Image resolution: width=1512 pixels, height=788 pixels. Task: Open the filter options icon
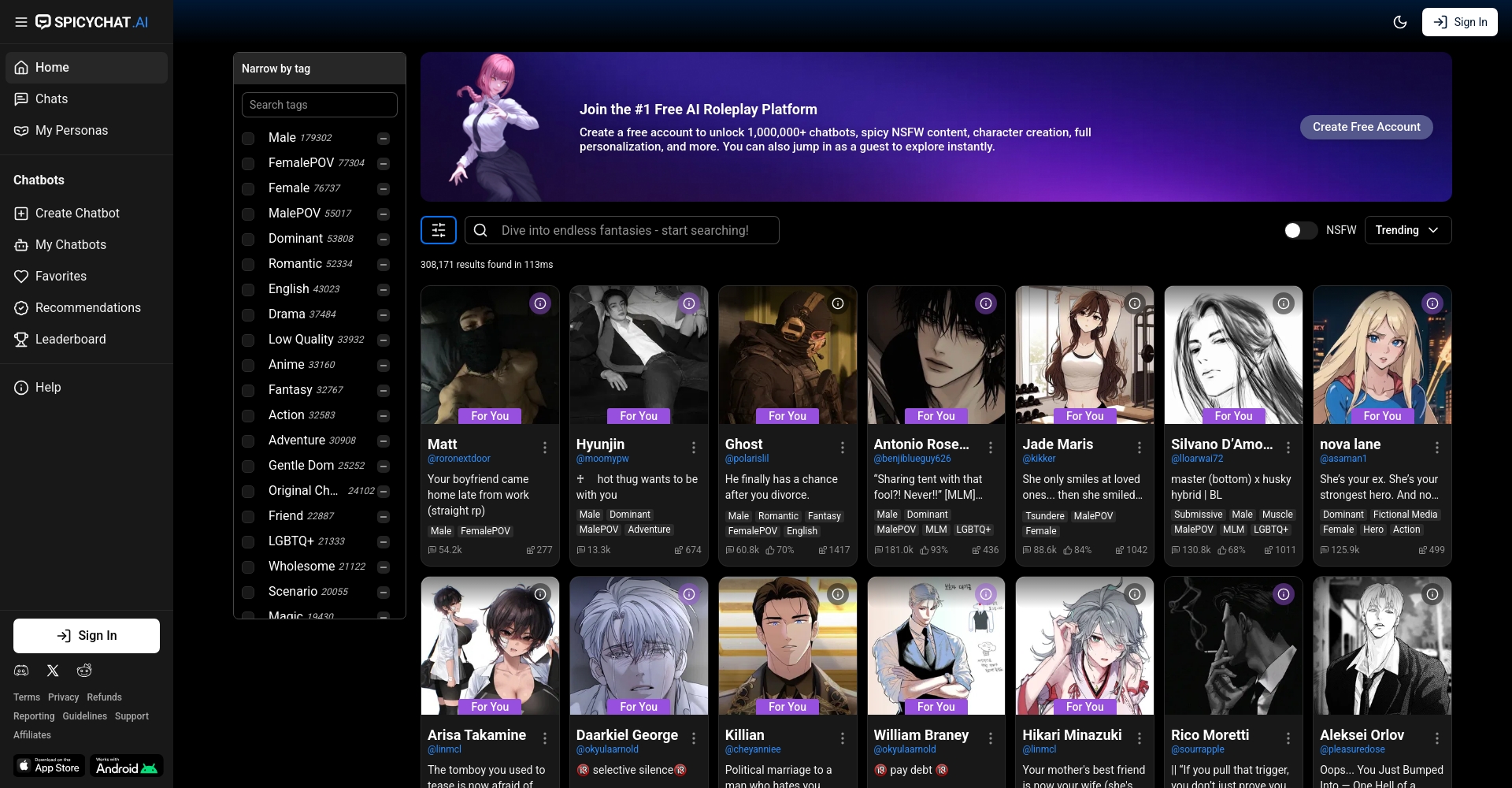(x=439, y=230)
